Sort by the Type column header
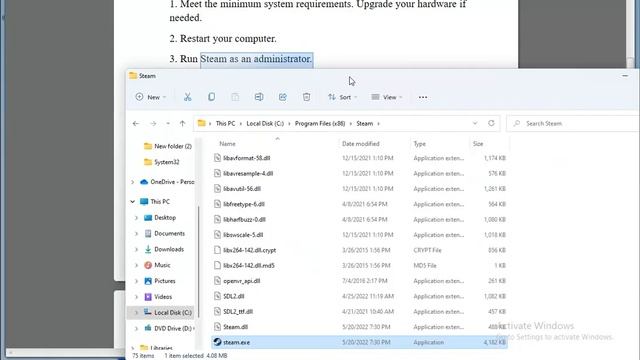 pyautogui.click(x=420, y=144)
